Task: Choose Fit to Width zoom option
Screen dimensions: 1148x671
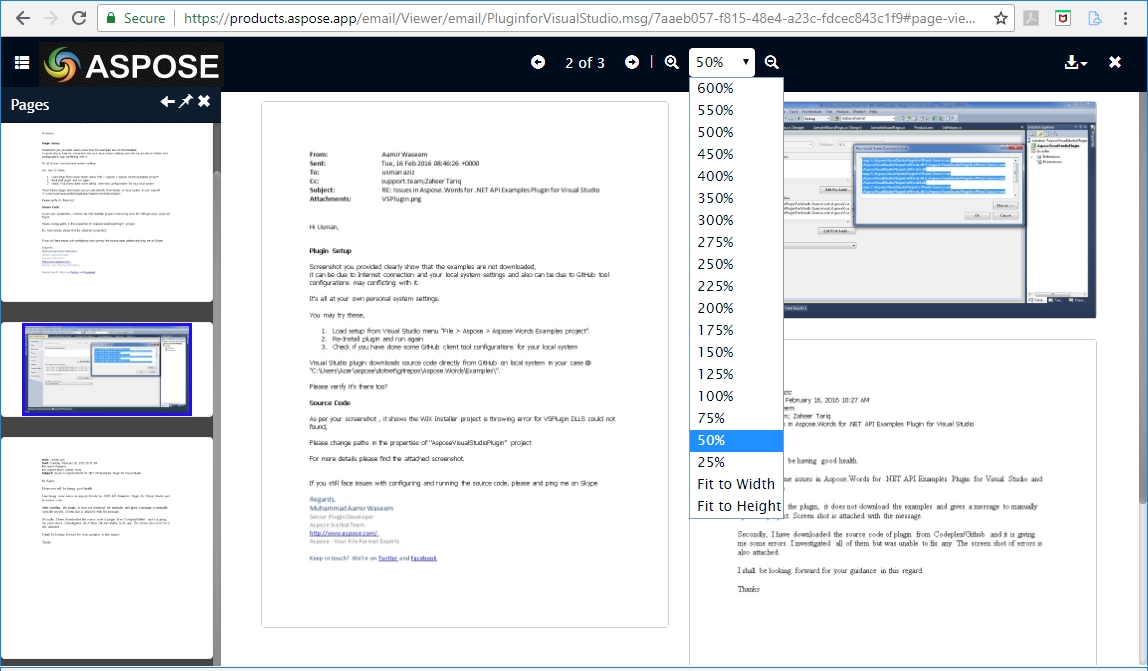Action: (737, 484)
